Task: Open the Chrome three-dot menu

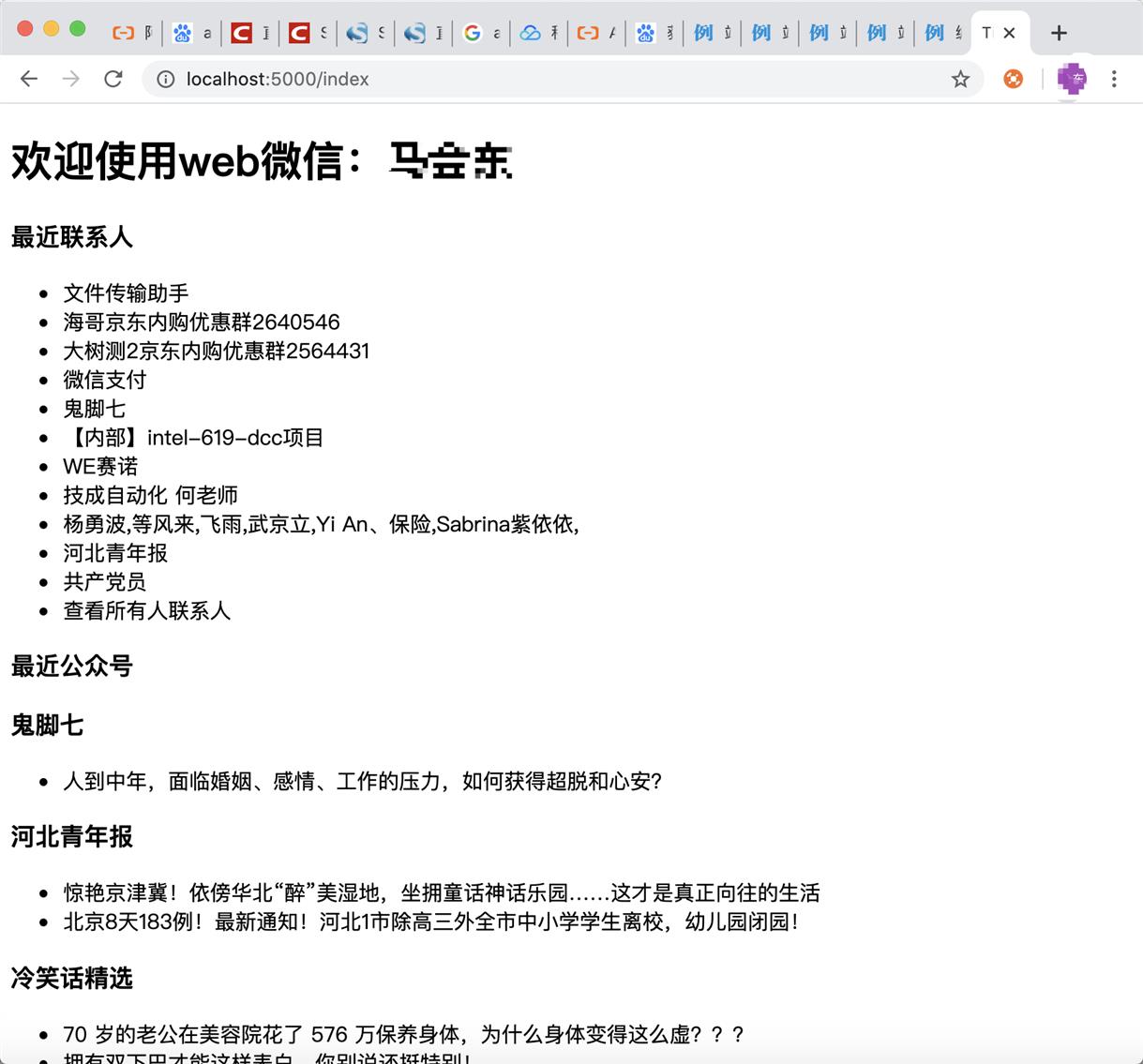Action: (1114, 80)
